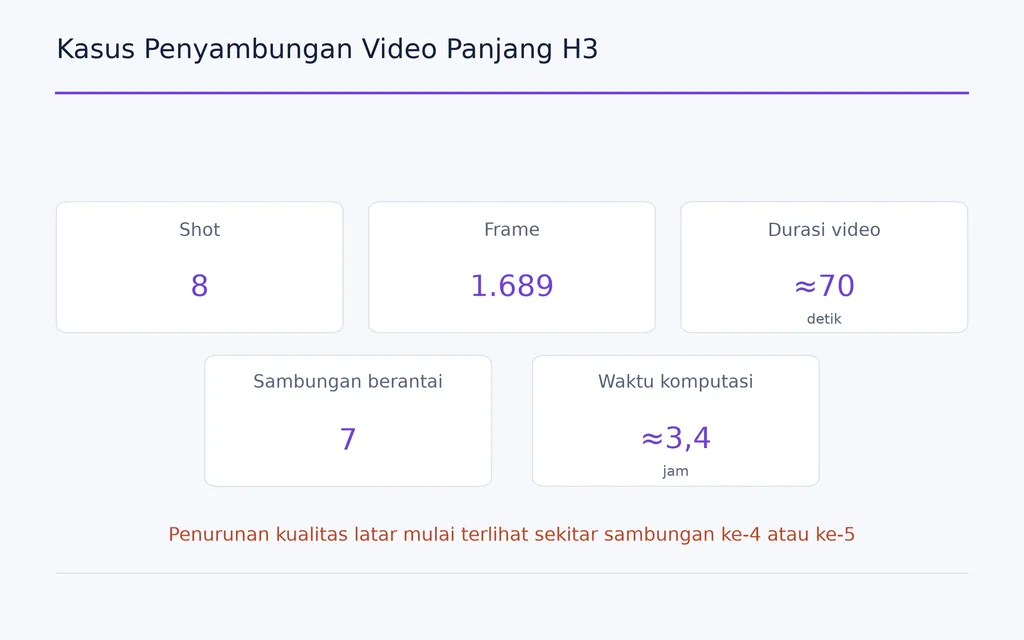Screen dimensions: 1024x640
Task: Click the ≈3,4 computation time value
Action: pos(675,438)
